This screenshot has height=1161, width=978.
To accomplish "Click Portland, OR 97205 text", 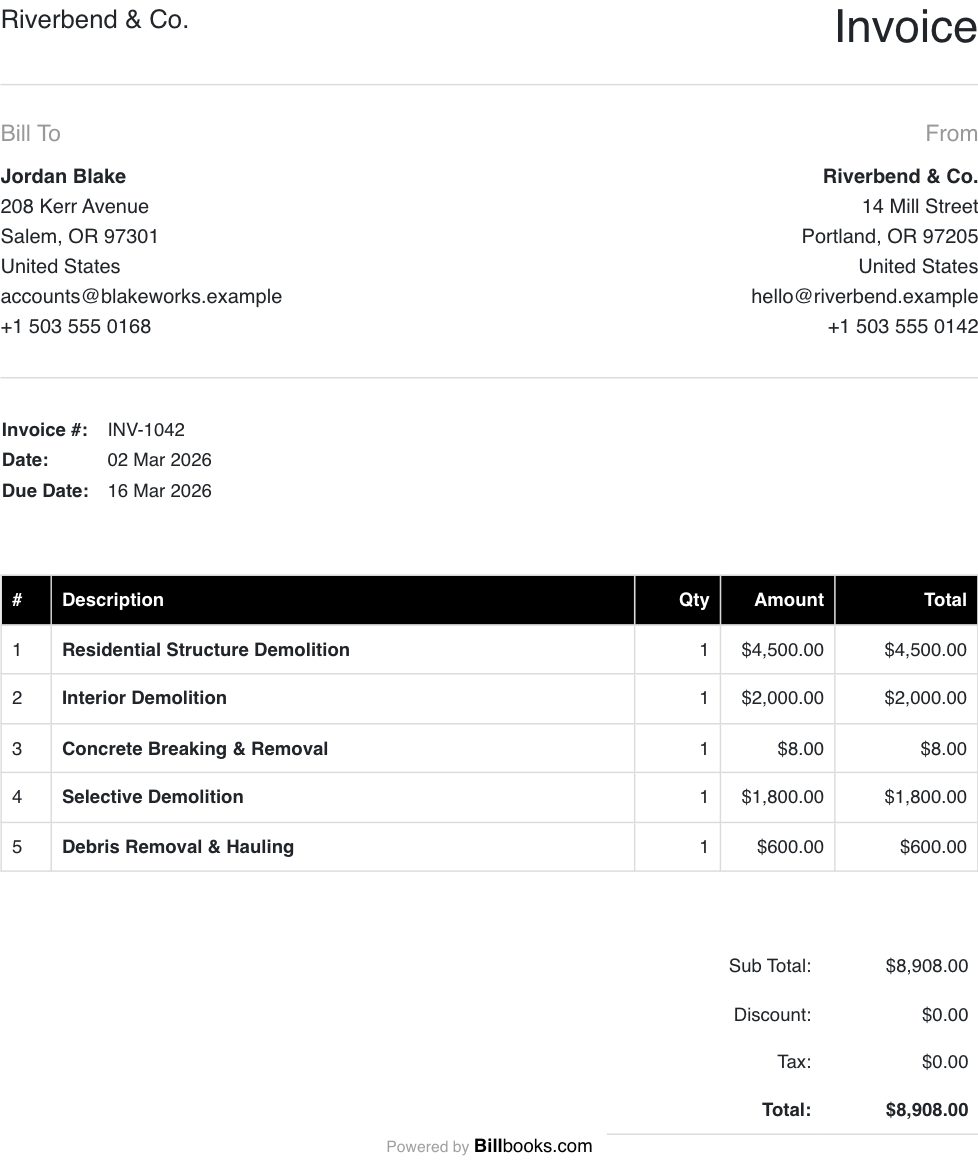I will (890, 236).
